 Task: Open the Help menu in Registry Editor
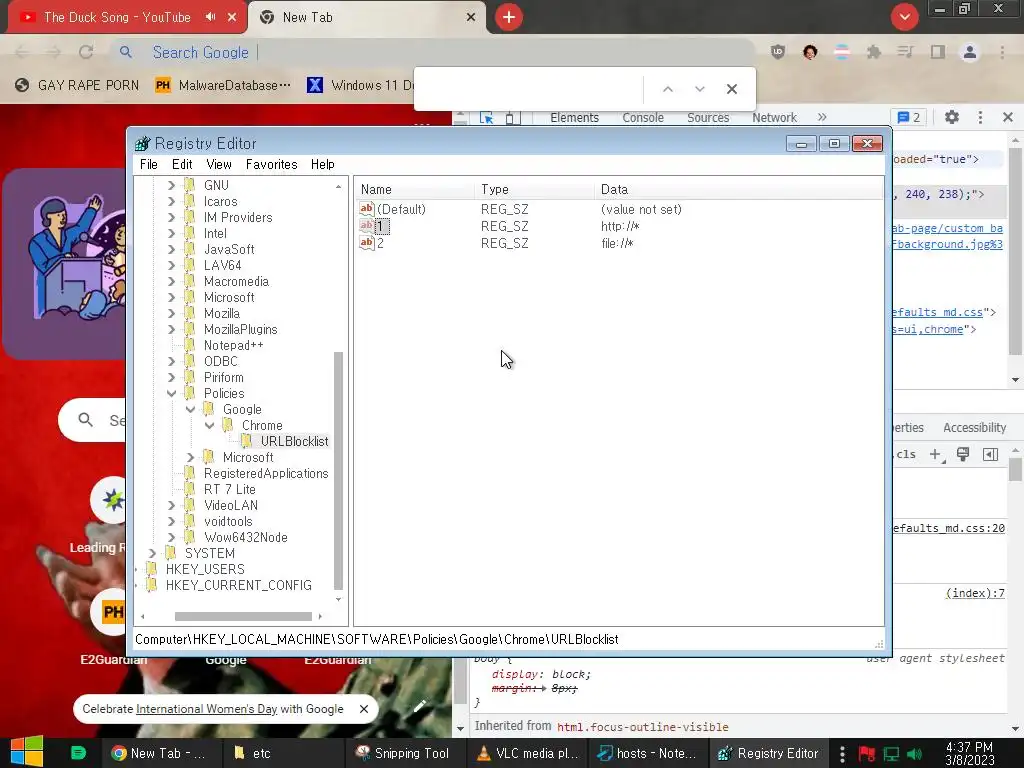pyautogui.click(x=323, y=165)
